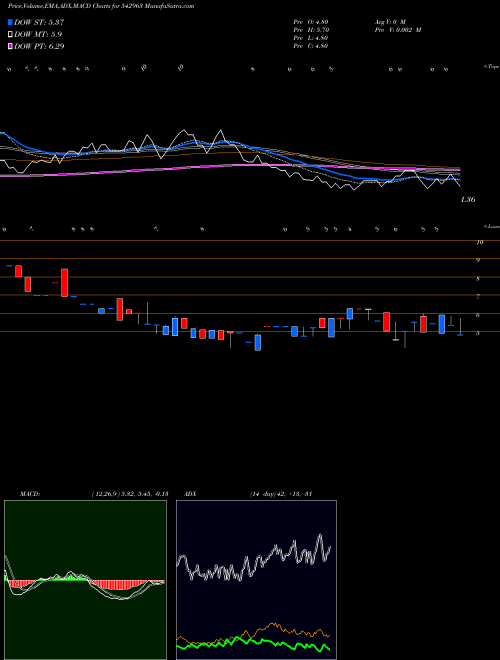Click the MACD (12,26,9) parameters text

(130, 494)
